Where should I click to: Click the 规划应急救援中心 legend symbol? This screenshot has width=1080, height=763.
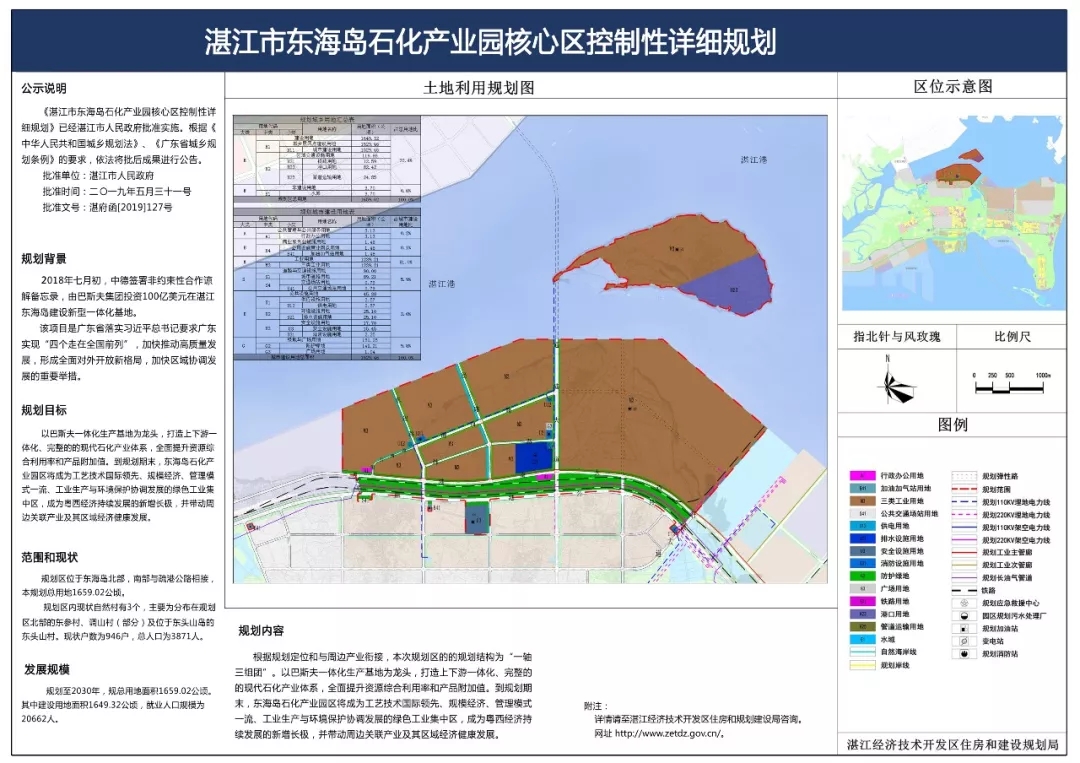coord(964,603)
